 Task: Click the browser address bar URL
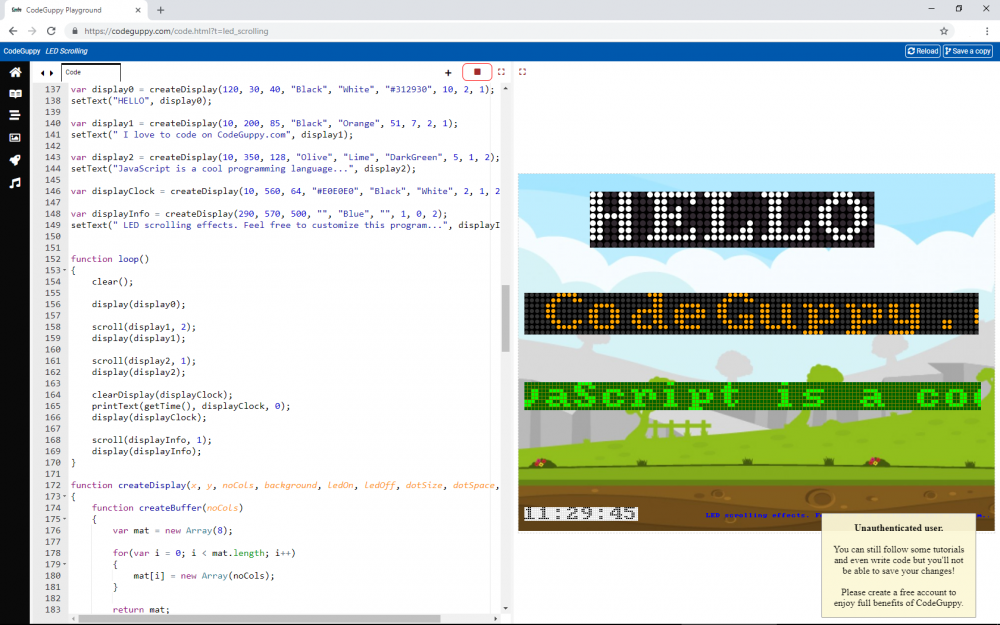[x=176, y=31]
